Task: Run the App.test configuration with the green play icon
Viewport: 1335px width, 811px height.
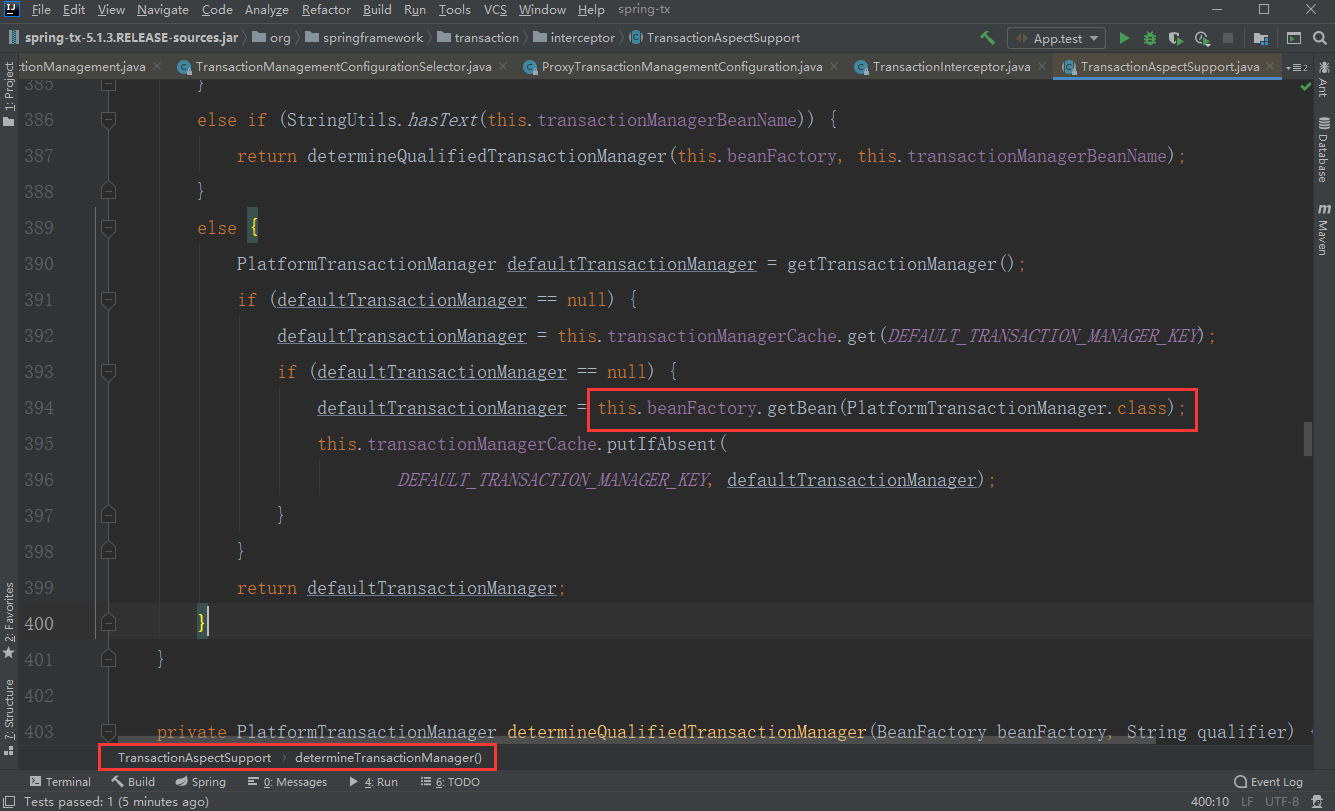Action: coord(1124,37)
